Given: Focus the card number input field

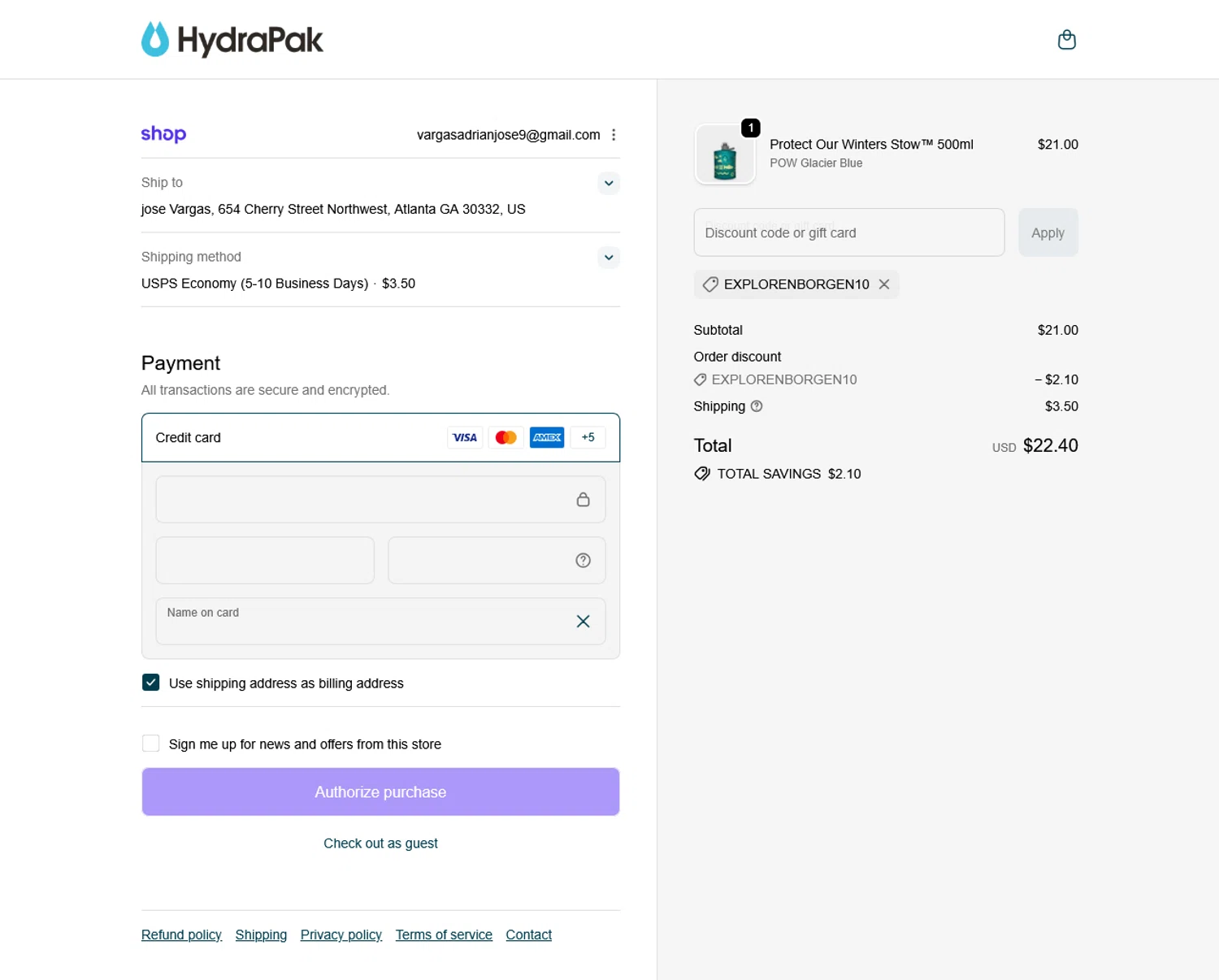Looking at the screenshot, I should click(380, 500).
